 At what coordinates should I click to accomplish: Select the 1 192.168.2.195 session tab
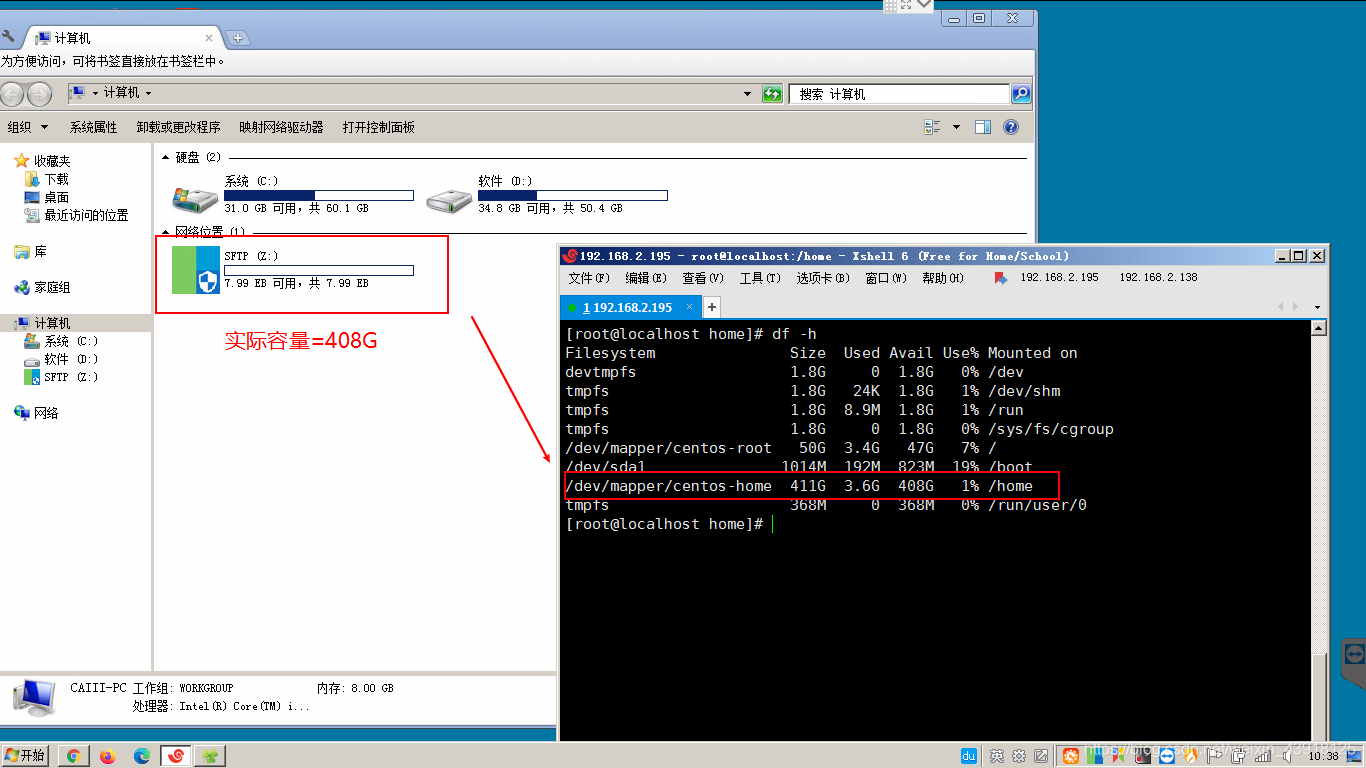click(630, 307)
